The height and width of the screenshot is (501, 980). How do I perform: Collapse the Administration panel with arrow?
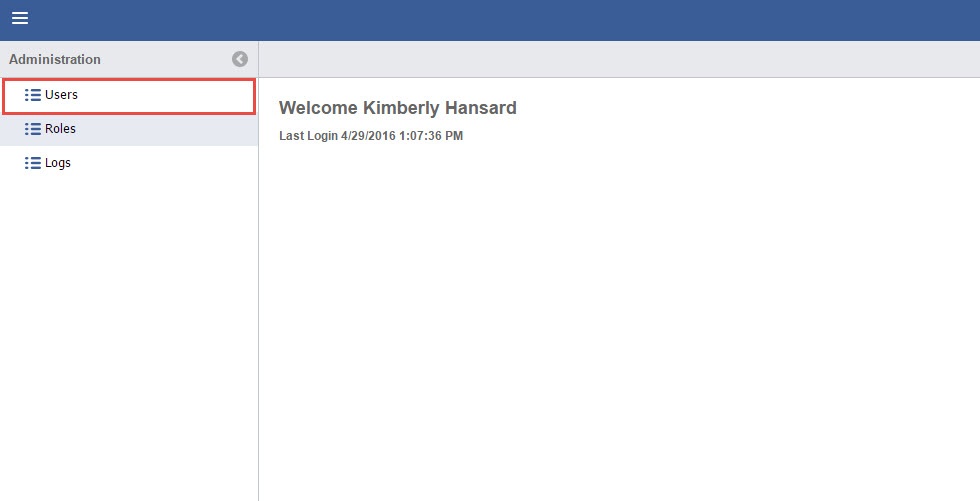click(x=240, y=59)
